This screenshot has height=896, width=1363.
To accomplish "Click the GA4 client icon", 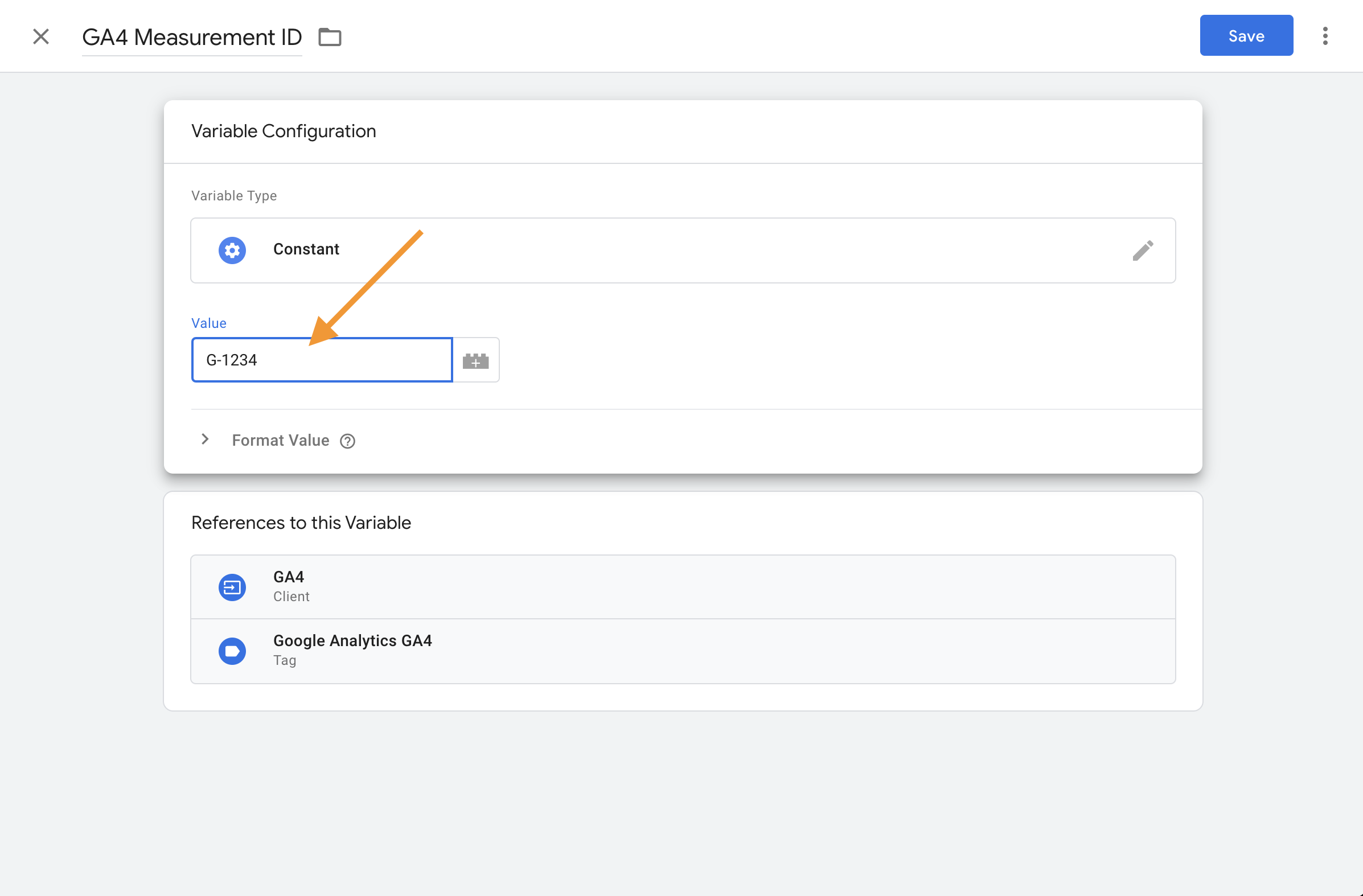I will coord(232,587).
